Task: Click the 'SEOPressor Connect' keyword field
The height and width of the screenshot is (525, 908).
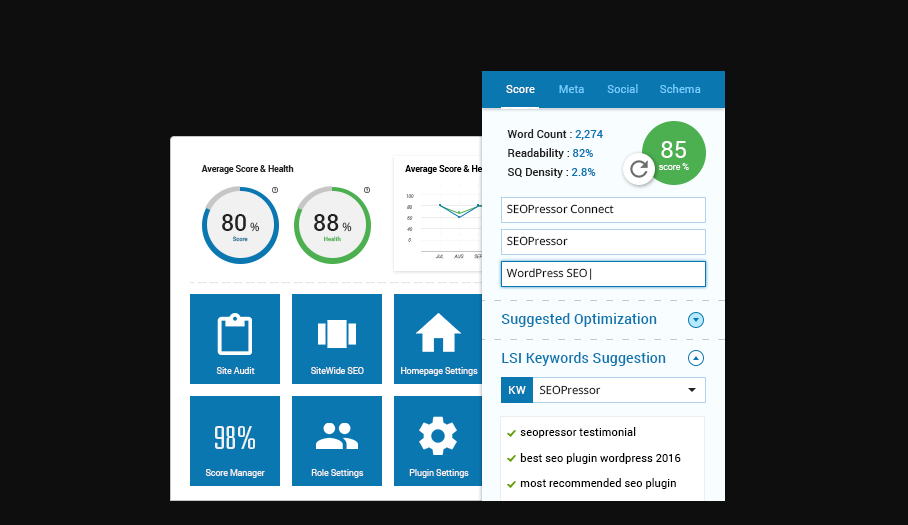Action: click(x=603, y=210)
